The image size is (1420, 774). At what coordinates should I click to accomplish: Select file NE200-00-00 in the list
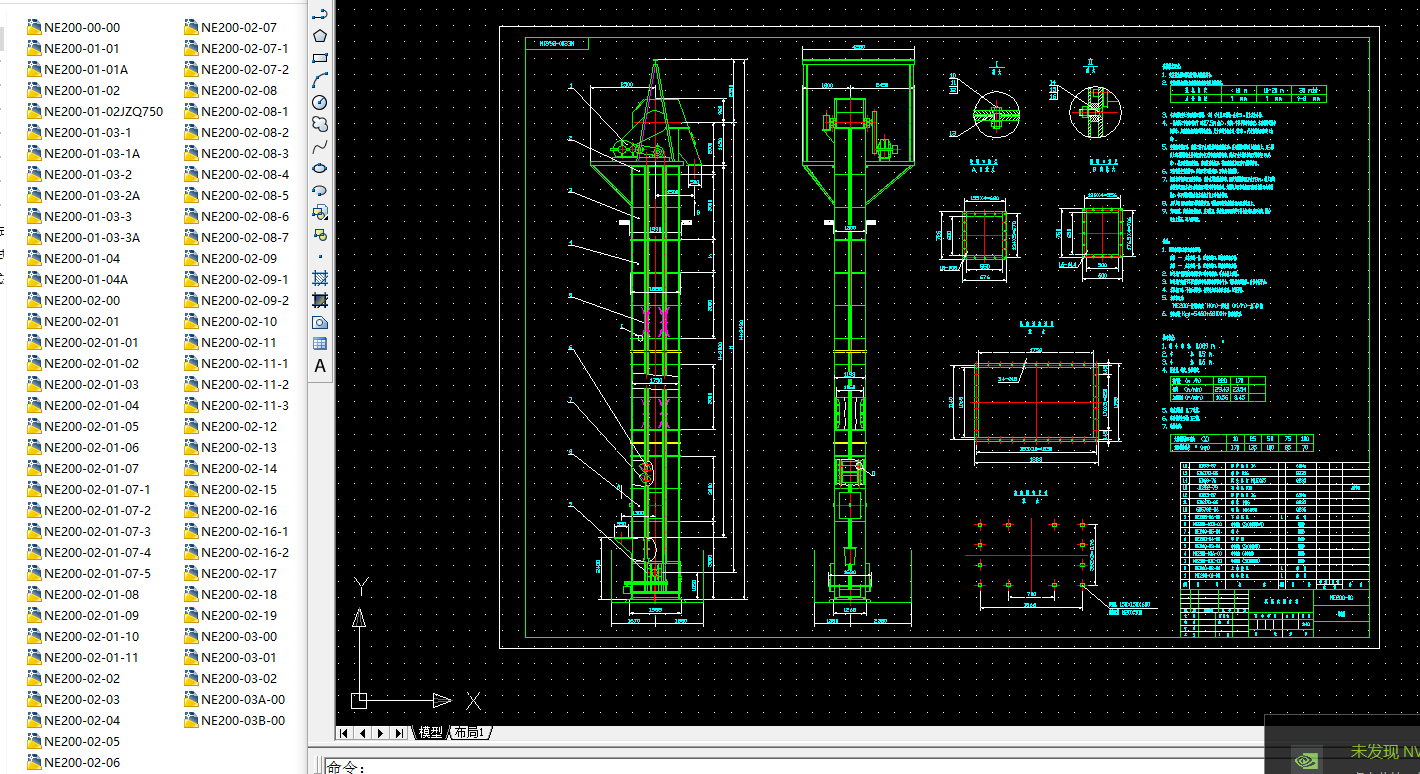point(82,27)
